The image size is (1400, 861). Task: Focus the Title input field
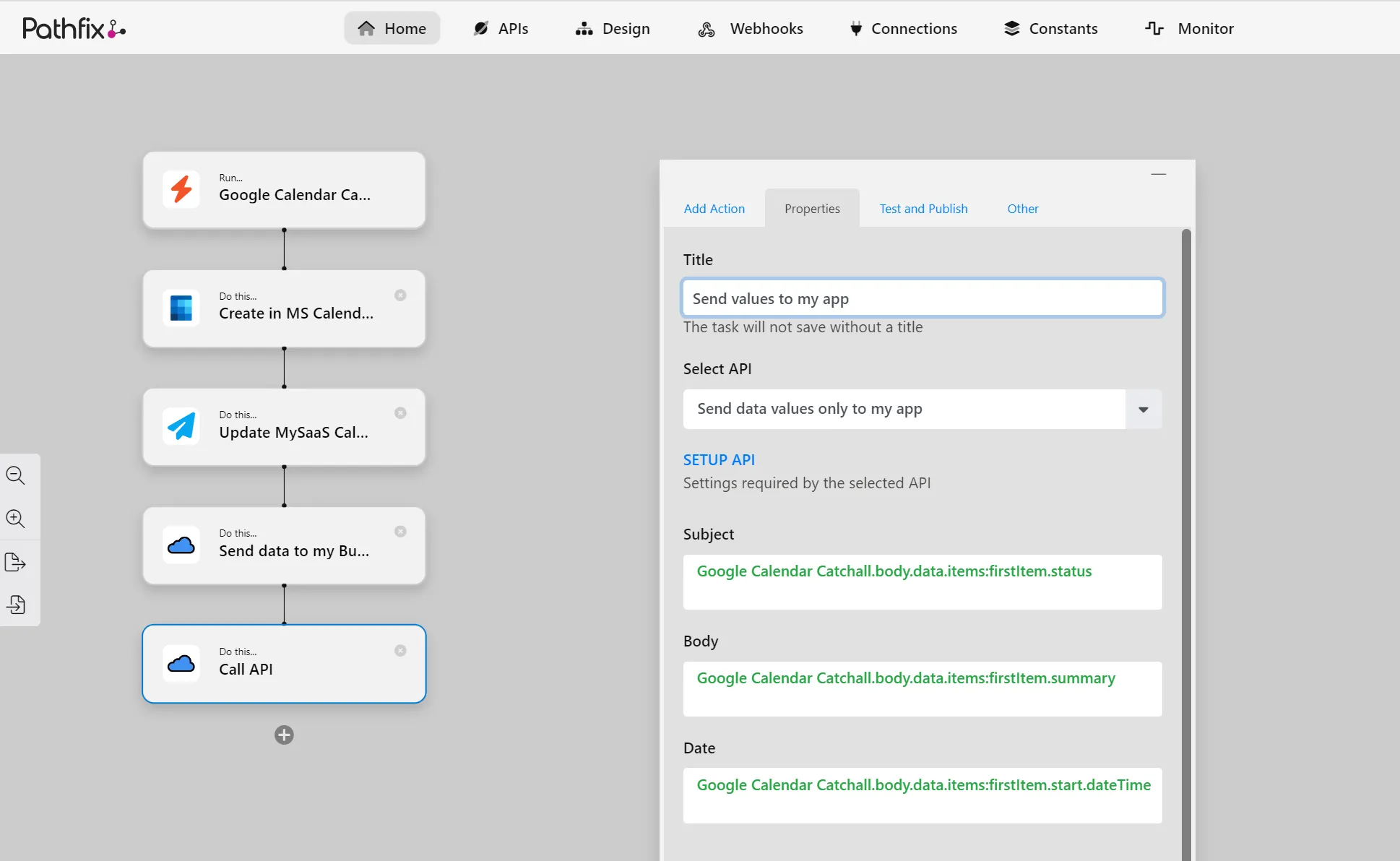pos(922,298)
